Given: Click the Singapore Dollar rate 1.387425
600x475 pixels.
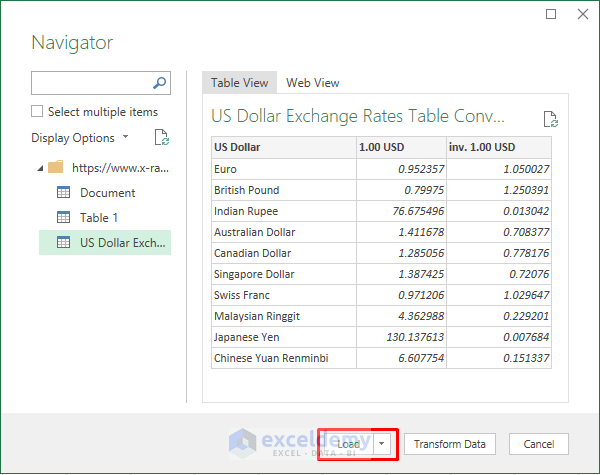Looking at the screenshot, I should point(421,274).
